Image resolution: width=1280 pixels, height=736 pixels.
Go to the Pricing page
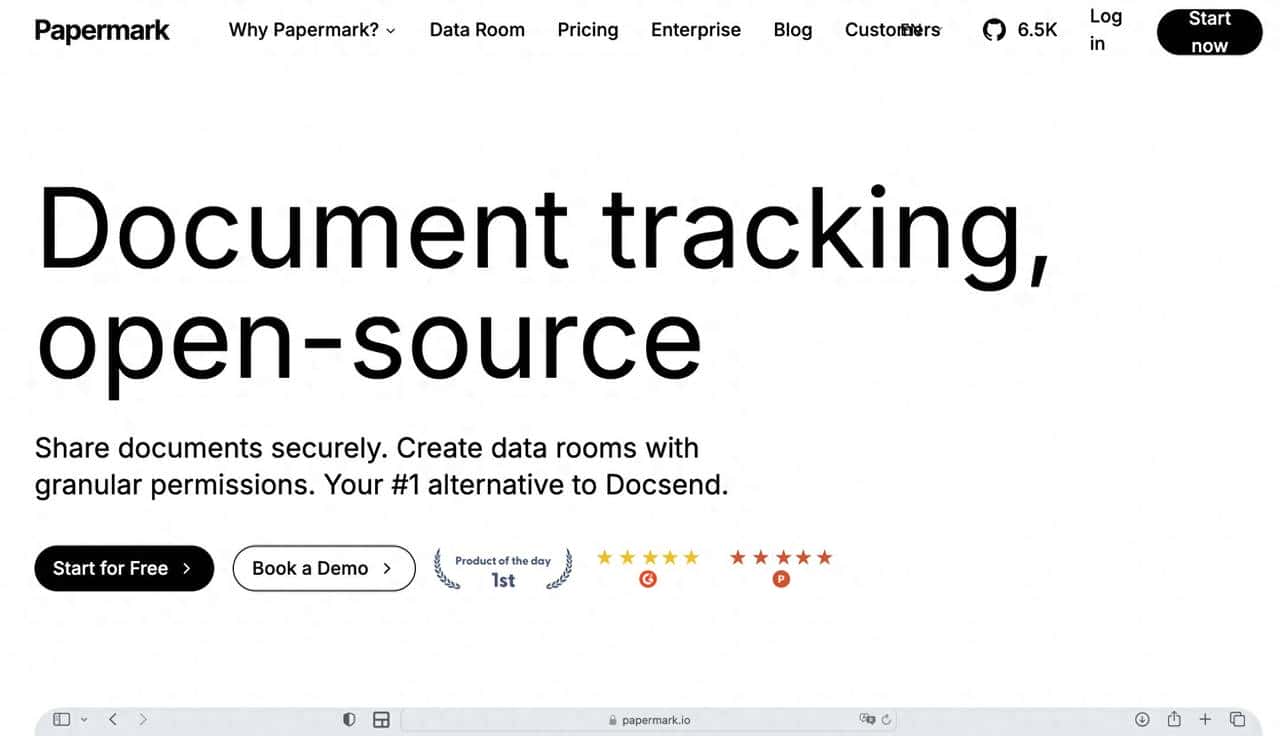(x=588, y=30)
